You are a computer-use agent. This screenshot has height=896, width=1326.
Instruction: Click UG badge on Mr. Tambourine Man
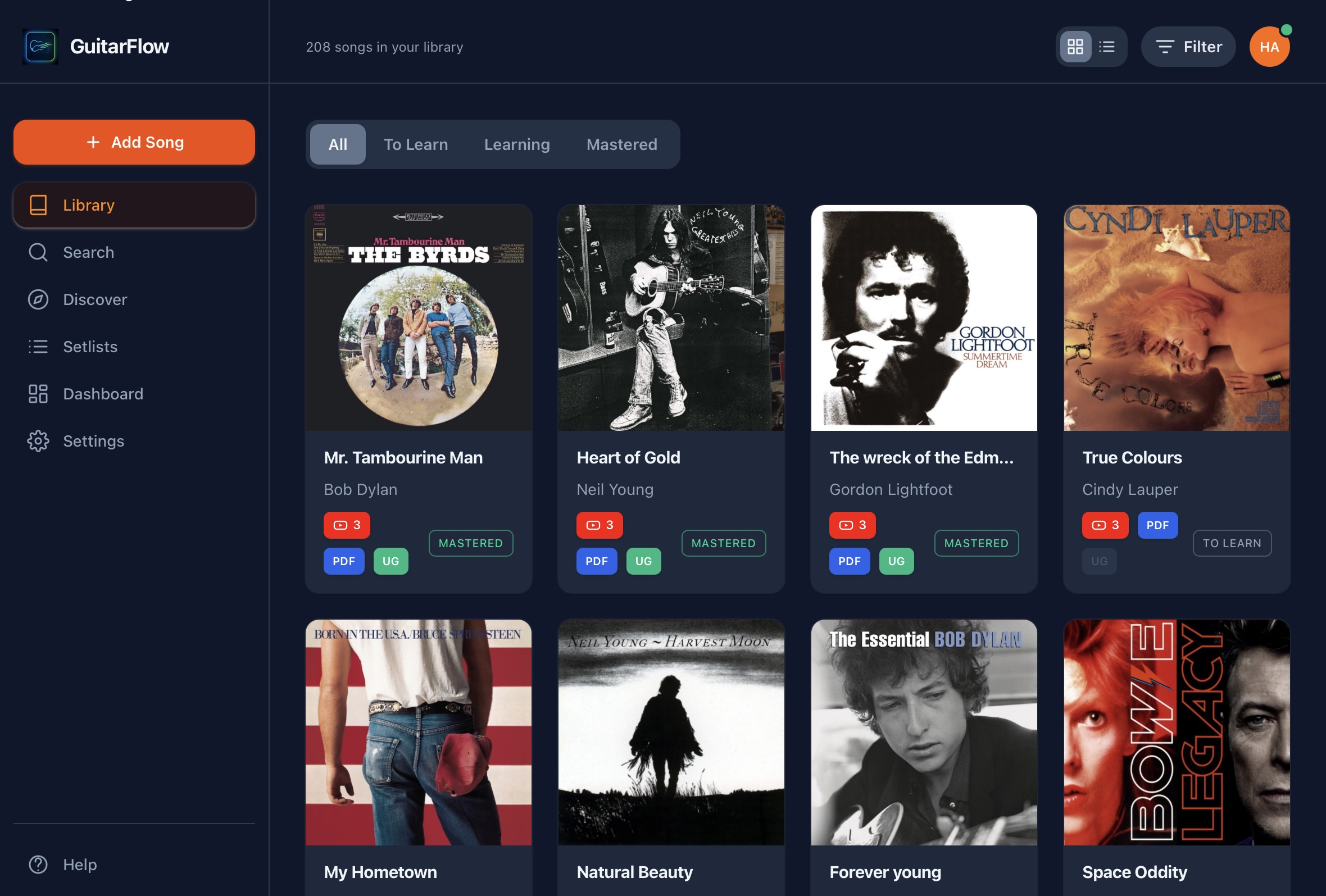coord(391,561)
